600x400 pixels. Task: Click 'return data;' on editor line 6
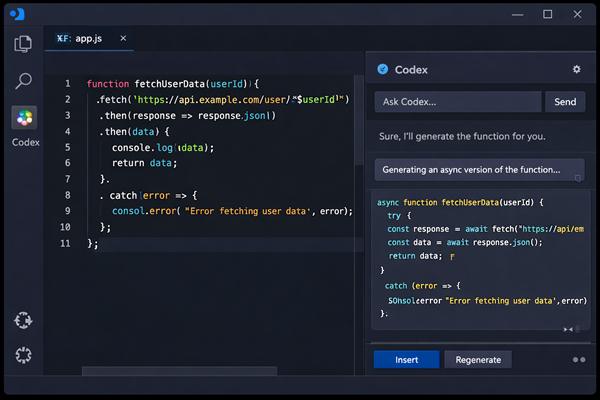pyautogui.click(x=144, y=163)
